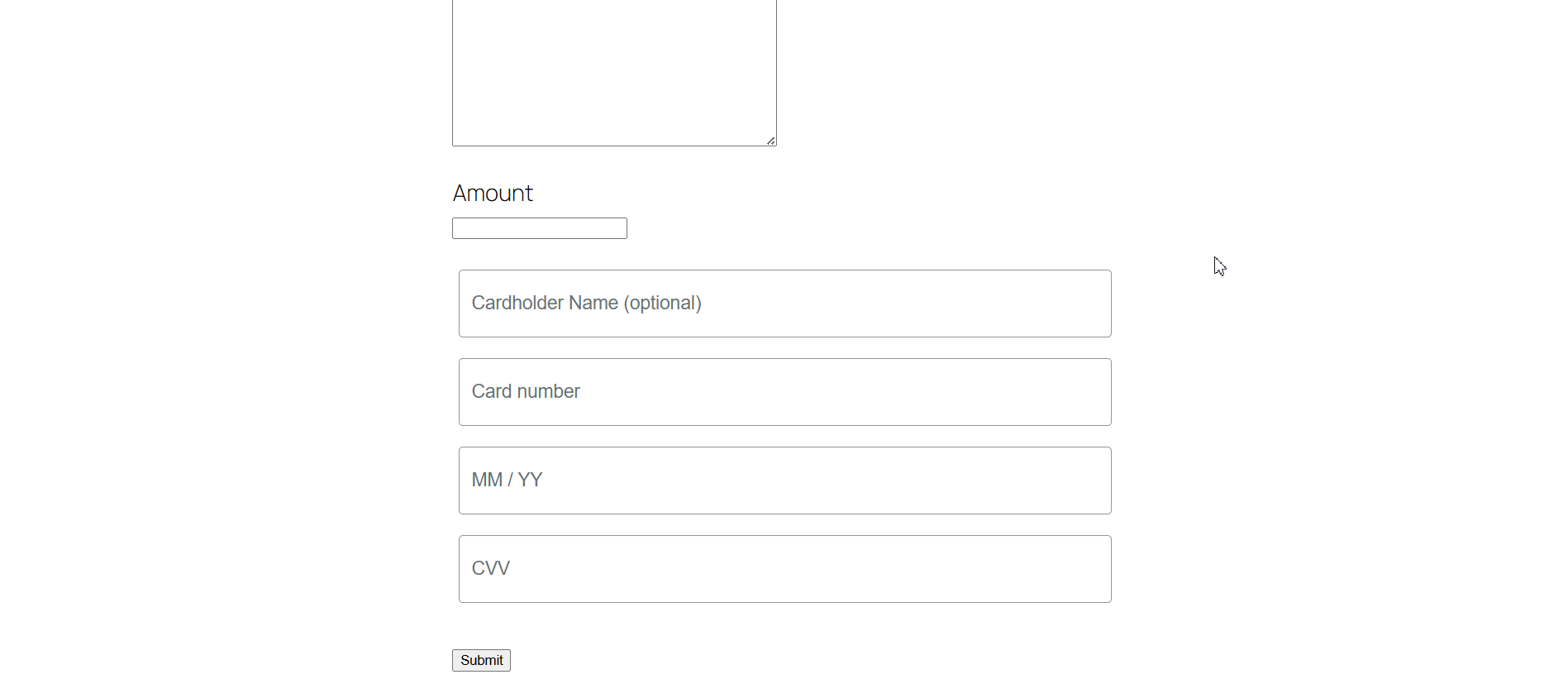Click the Submit button below CVV

click(481, 660)
